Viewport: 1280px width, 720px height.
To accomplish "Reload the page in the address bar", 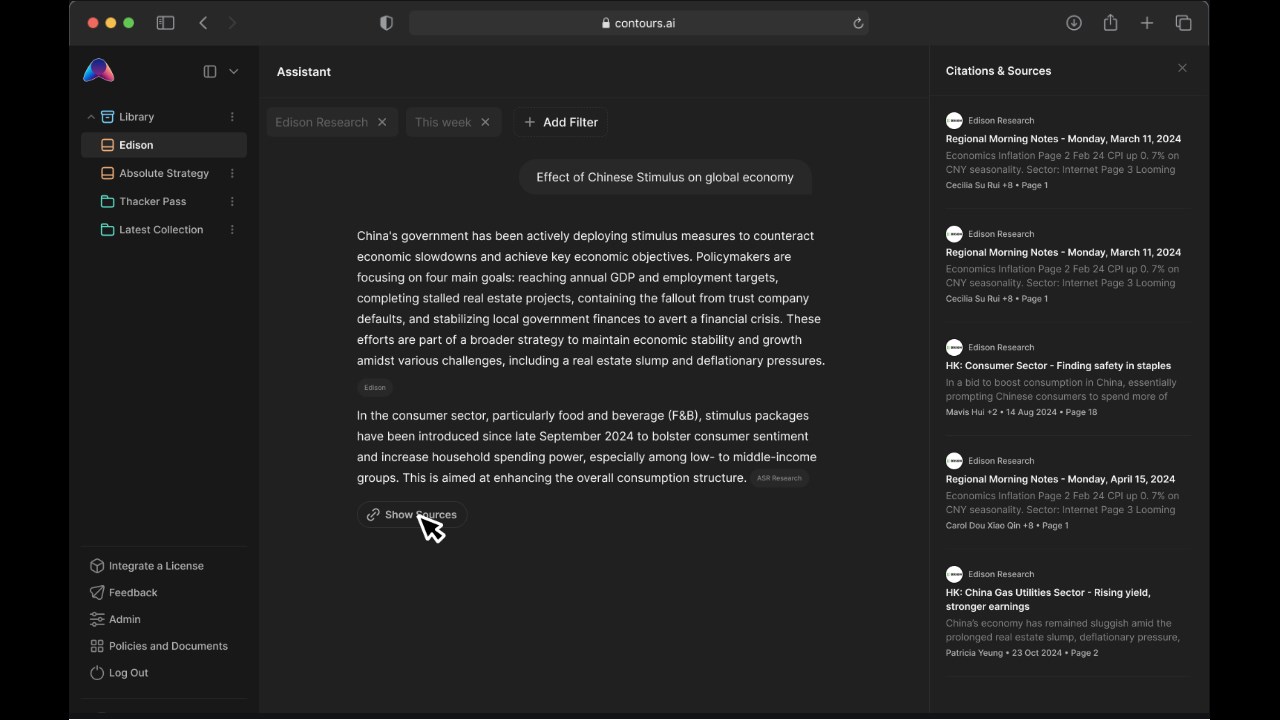I will coord(858,23).
